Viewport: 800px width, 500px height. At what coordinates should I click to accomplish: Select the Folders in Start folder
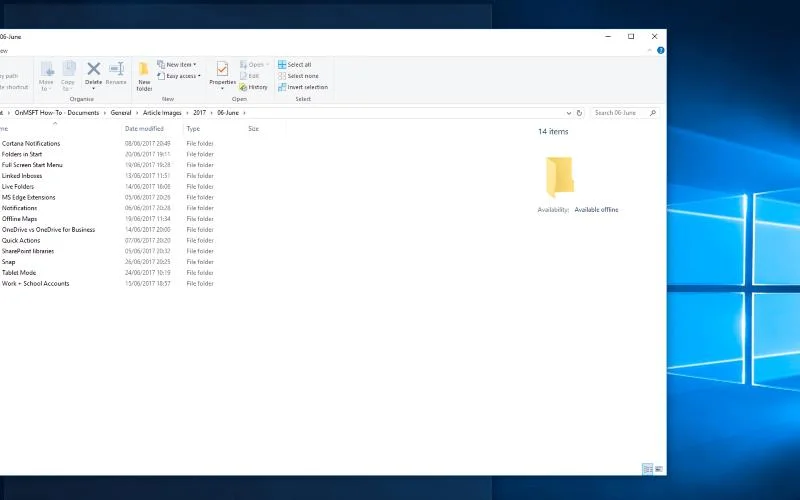[22, 154]
